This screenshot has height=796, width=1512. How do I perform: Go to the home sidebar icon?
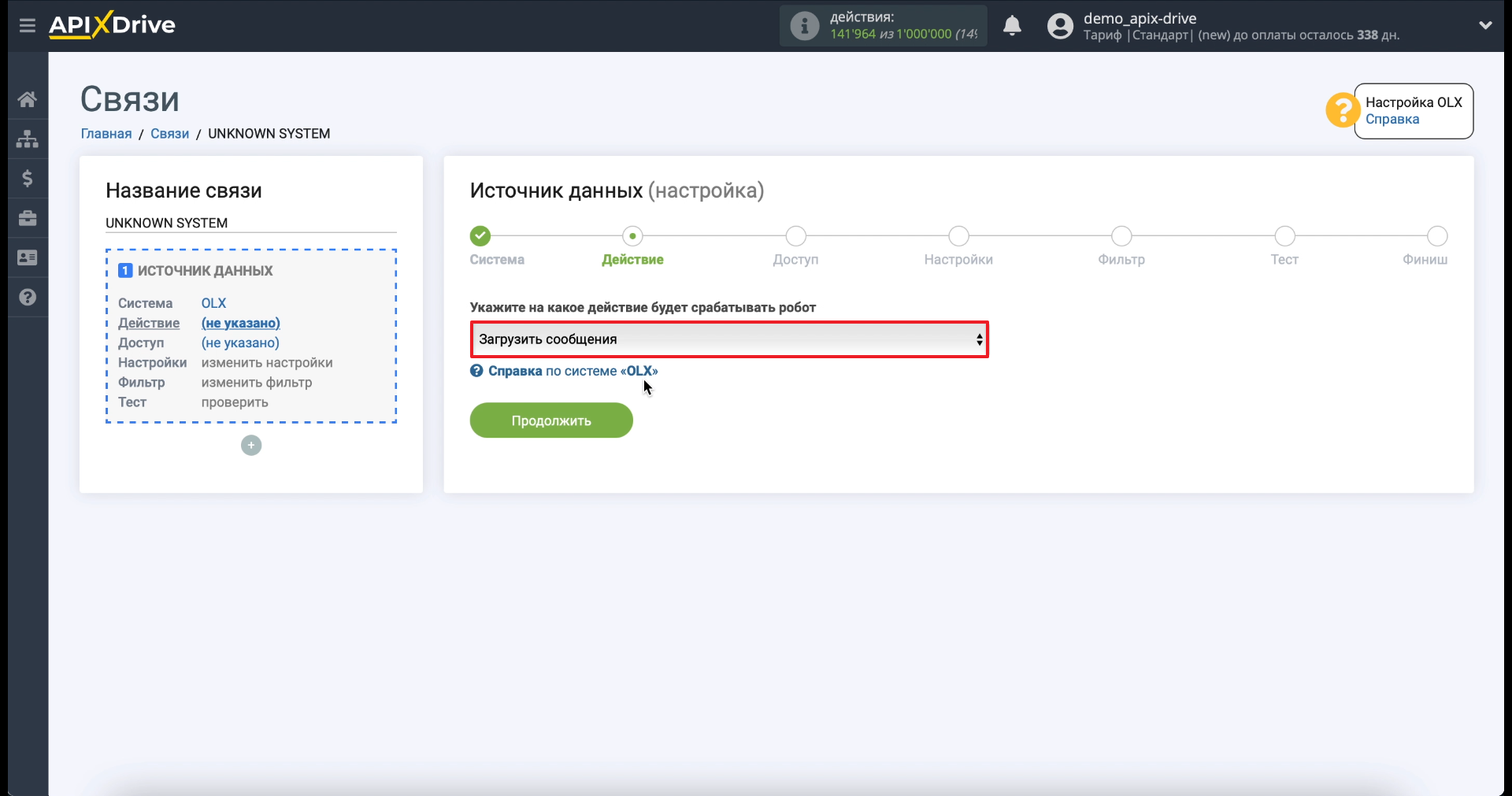point(28,99)
